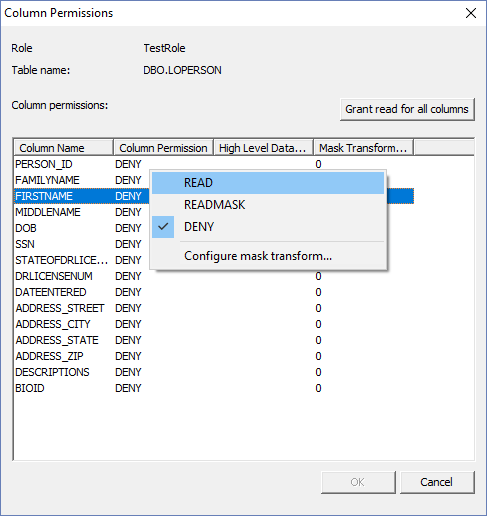Click the Column Permission header
The height and width of the screenshot is (516, 487).
163,148
